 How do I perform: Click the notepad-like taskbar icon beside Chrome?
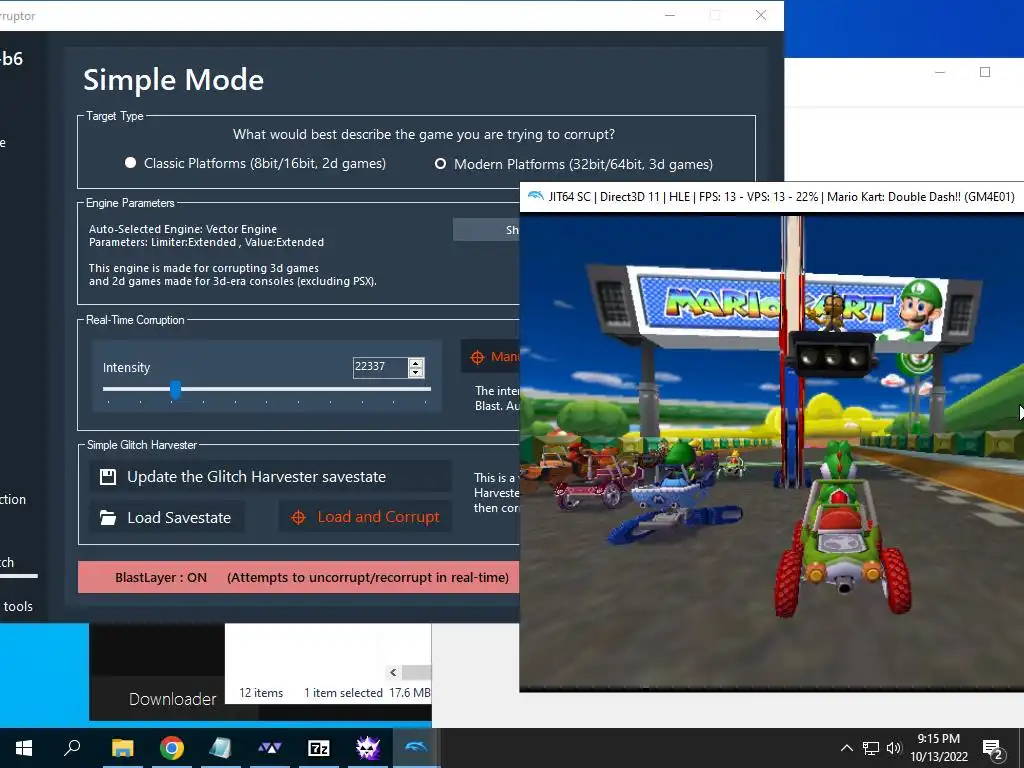pos(220,748)
